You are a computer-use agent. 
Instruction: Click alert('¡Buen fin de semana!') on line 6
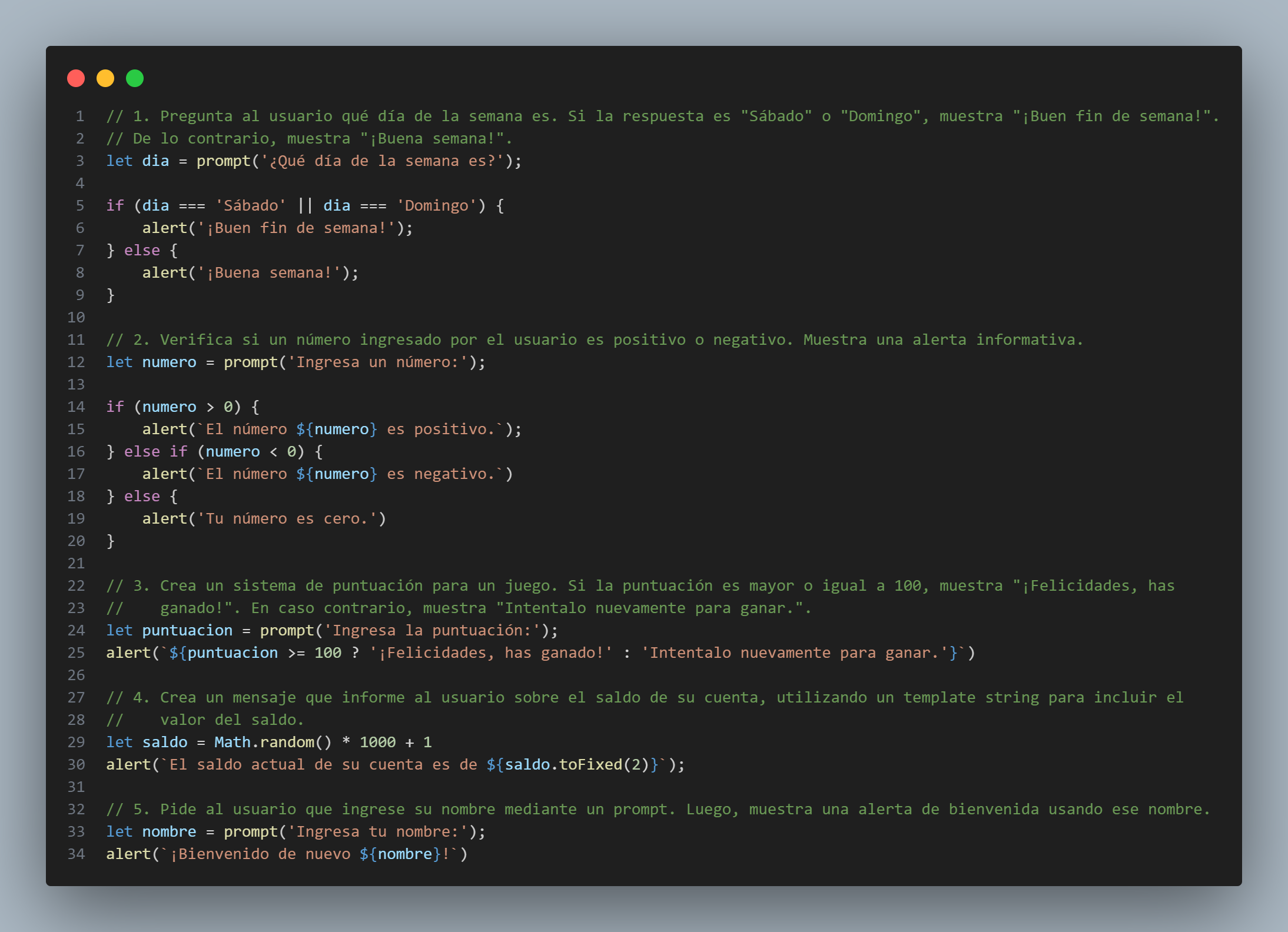point(273,228)
